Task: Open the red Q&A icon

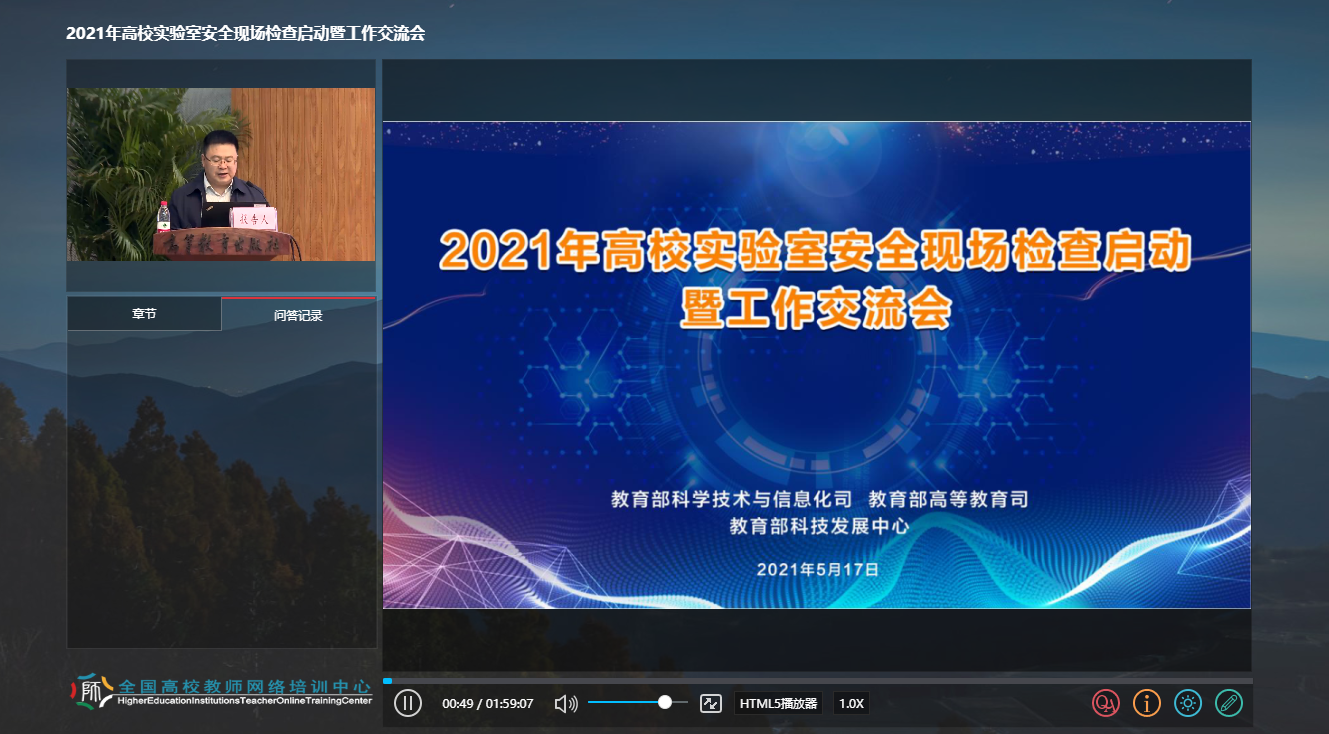Action: pyautogui.click(x=1105, y=703)
